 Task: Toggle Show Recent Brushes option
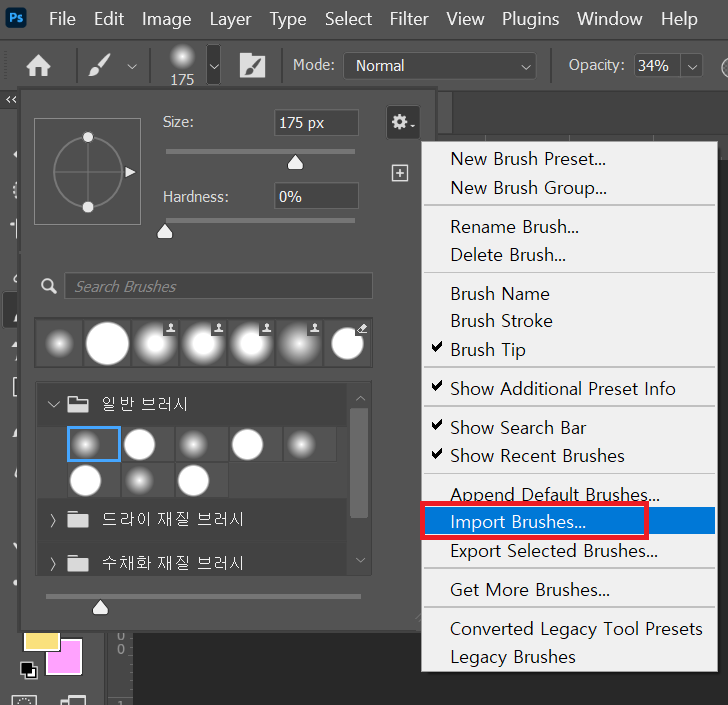[569, 456]
